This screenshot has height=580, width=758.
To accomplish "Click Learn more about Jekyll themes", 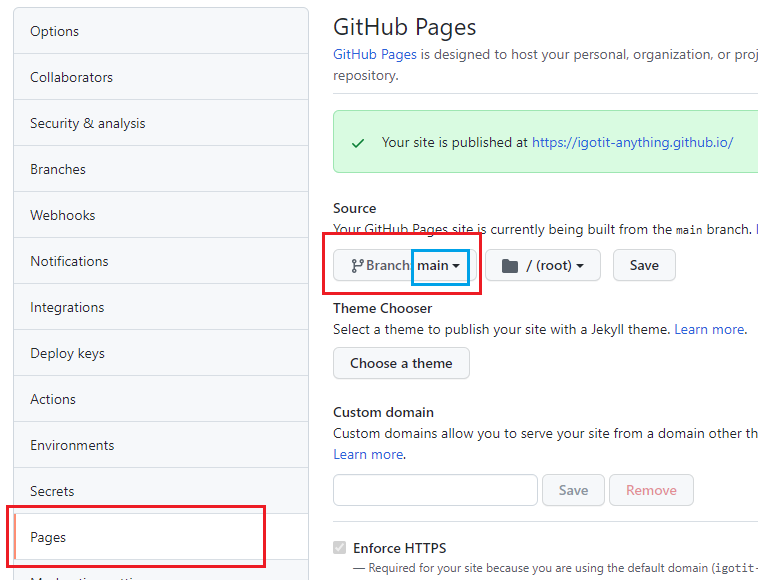I will click(x=709, y=329).
